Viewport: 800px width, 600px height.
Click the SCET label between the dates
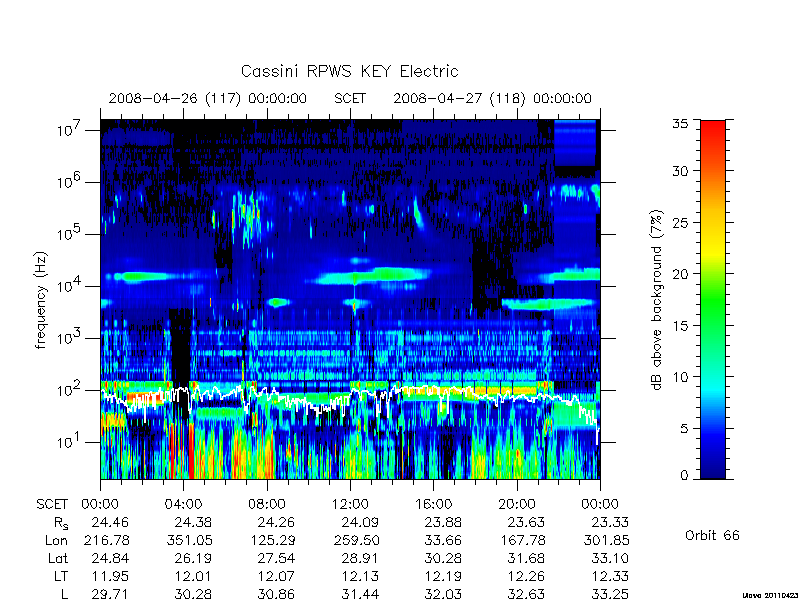click(350, 98)
